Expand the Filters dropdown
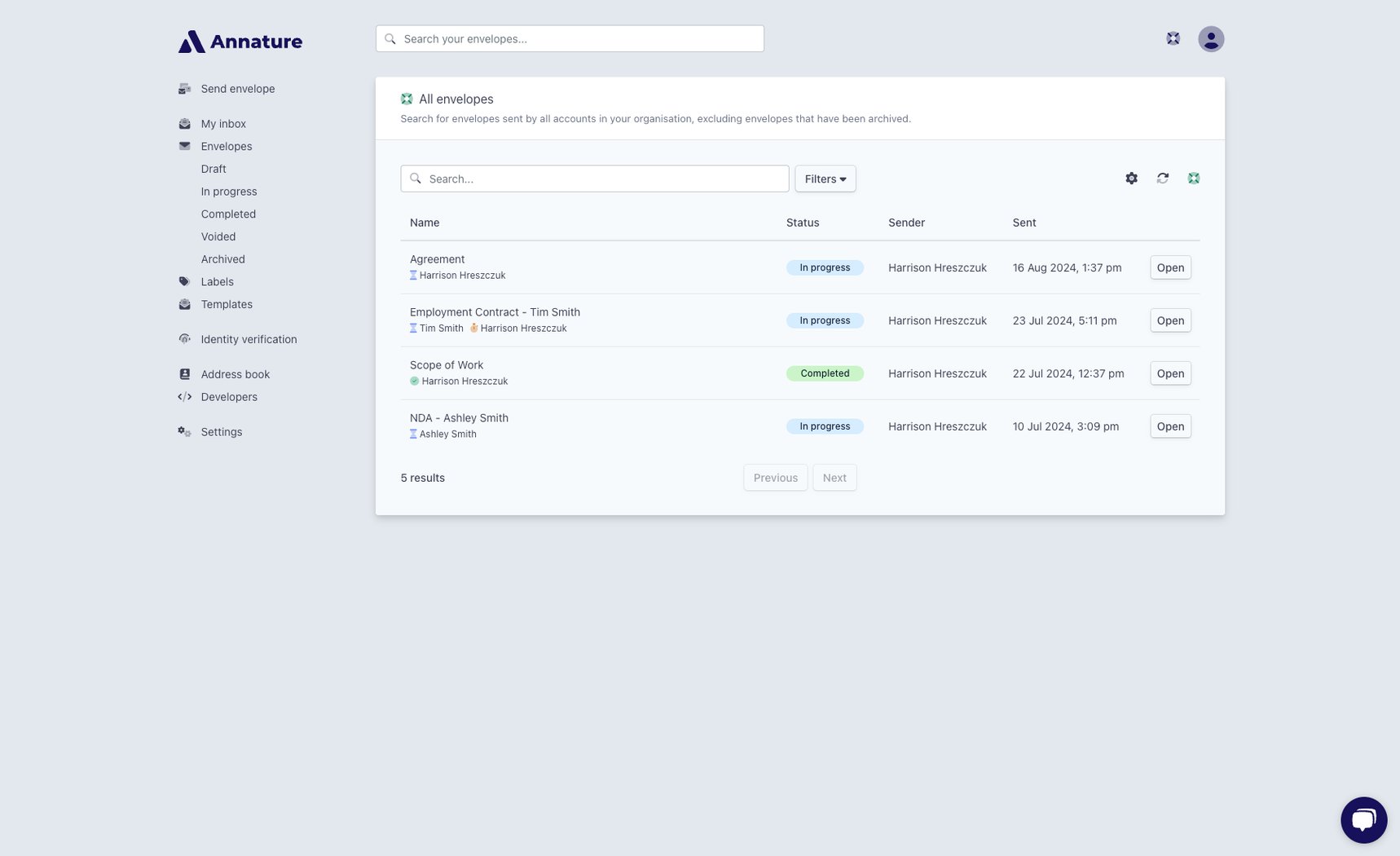 coord(825,179)
